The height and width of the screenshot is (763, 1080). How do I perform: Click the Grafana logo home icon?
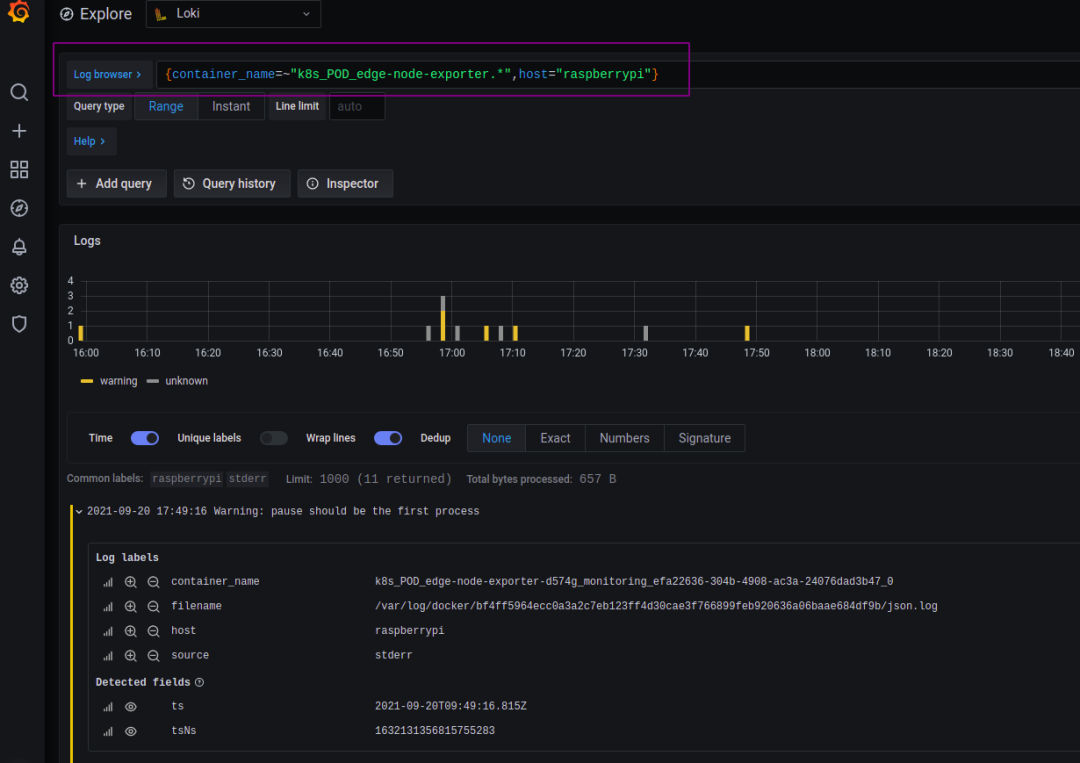19,15
